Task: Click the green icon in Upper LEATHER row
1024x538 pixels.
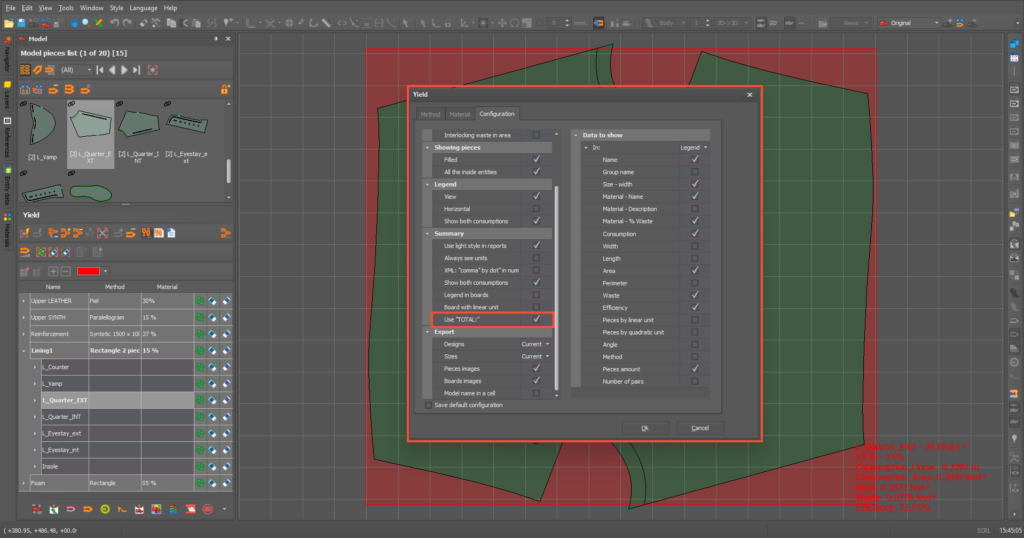Action: pos(199,301)
